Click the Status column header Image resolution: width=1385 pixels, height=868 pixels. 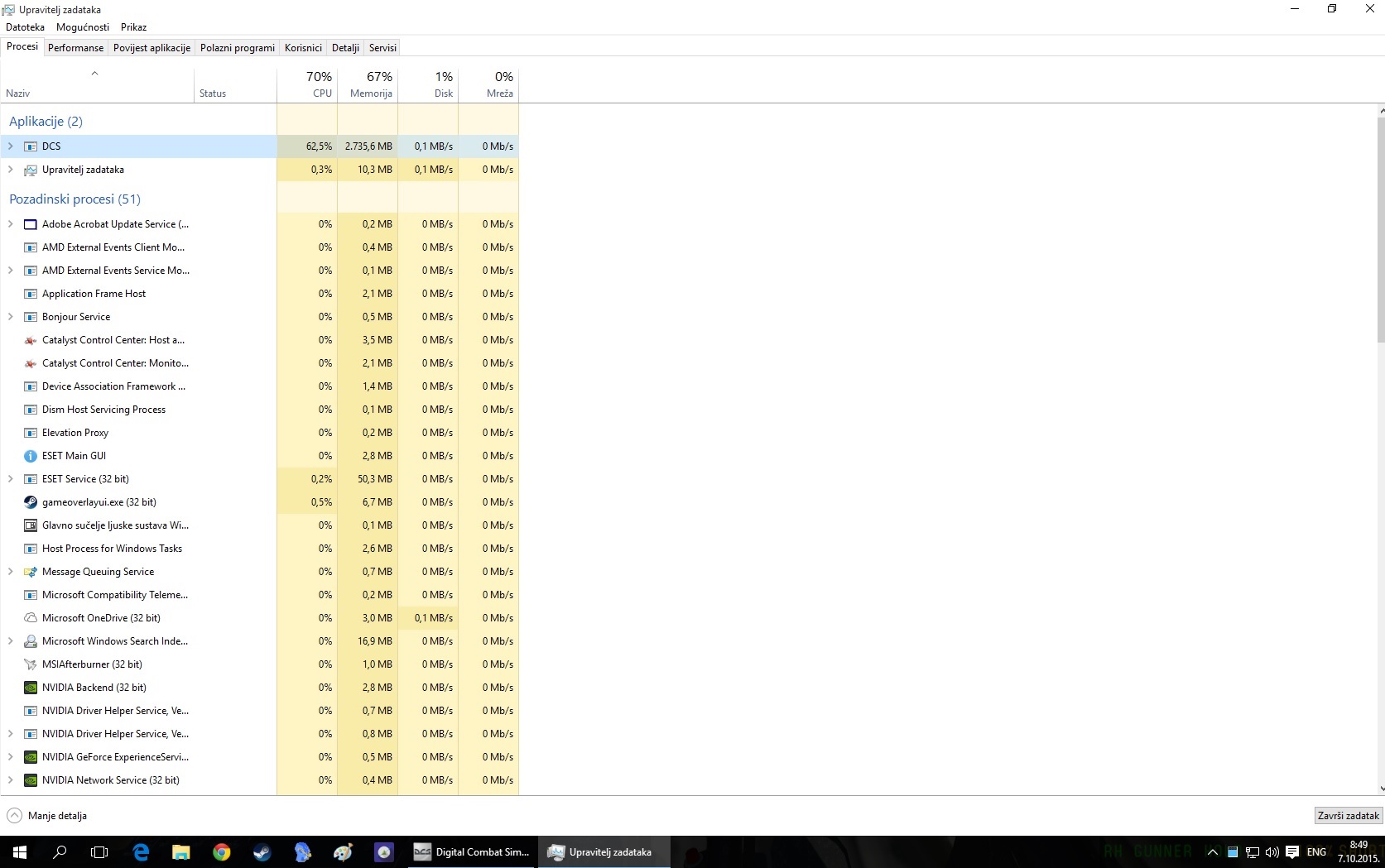[x=236, y=84]
